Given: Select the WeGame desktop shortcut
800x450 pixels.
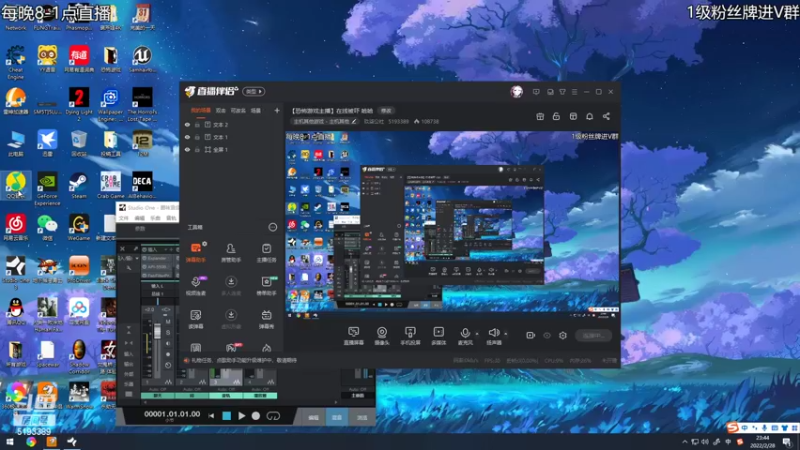Looking at the screenshot, I should tap(79, 228).
